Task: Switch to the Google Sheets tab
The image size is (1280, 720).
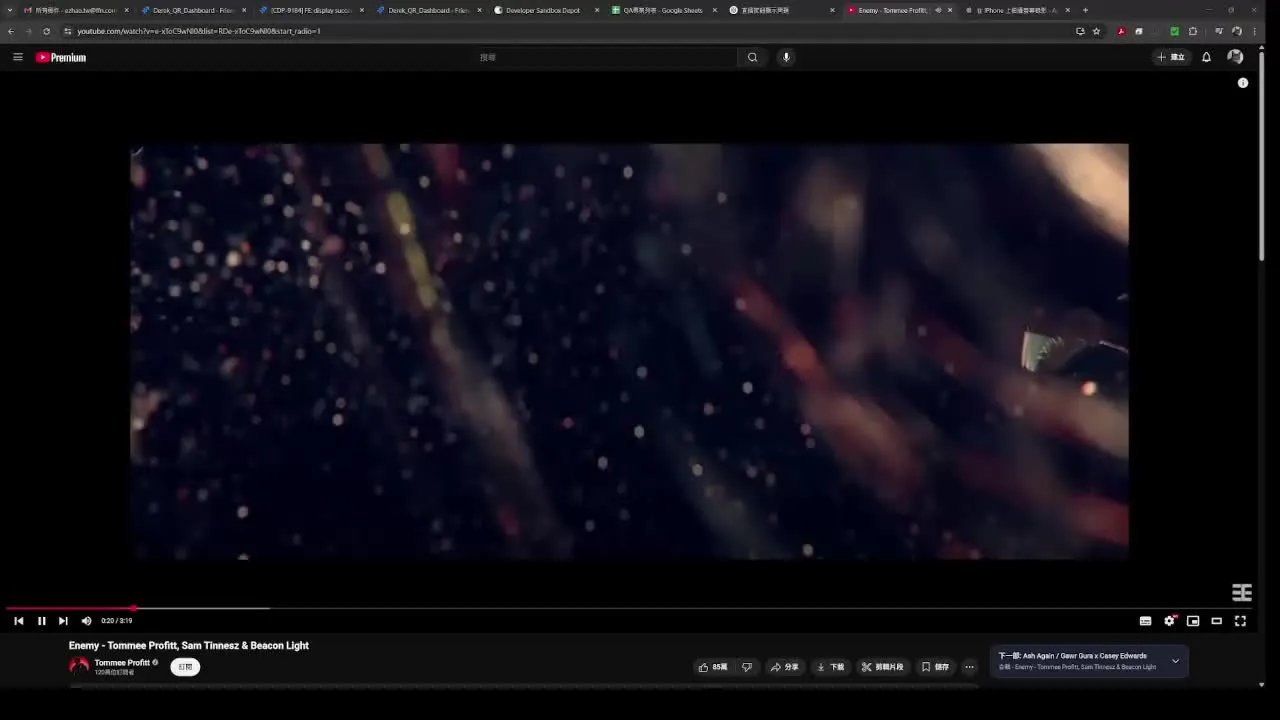Action: [662, 10]
